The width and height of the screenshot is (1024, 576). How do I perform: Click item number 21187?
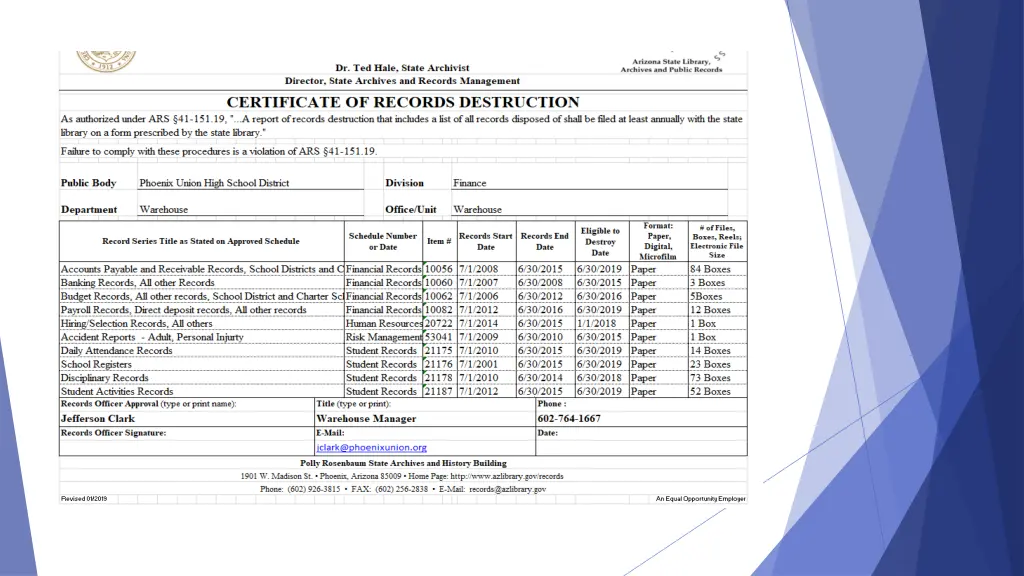pyautogui.click(x=438, y=392)
